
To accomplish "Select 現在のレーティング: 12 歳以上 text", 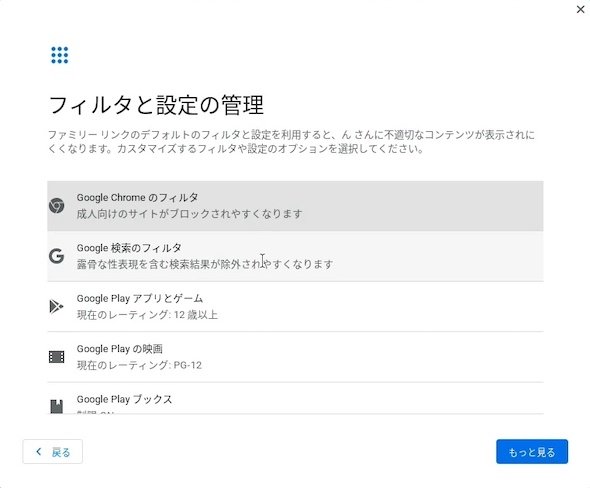I will click(x=147, y=315).
